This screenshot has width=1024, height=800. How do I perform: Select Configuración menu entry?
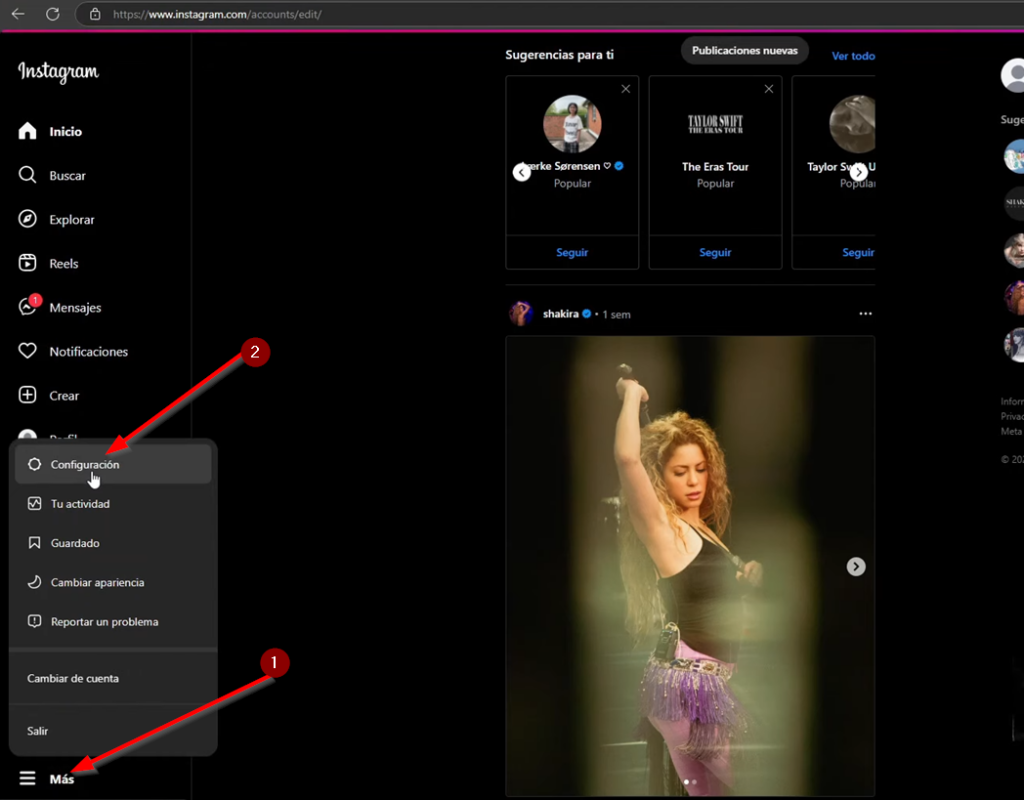point(113,464)
